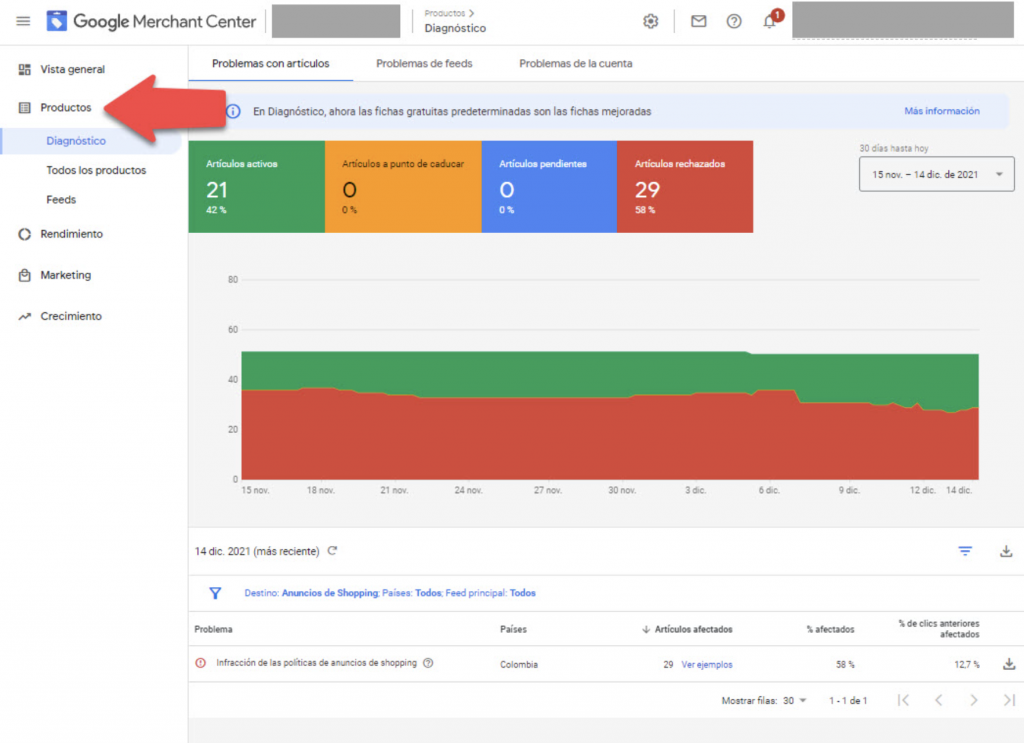Viewport: 1024px width, 743px height.
Task: Open the Mostrar filas rows dropdown
Action: [x=795, y=701]
